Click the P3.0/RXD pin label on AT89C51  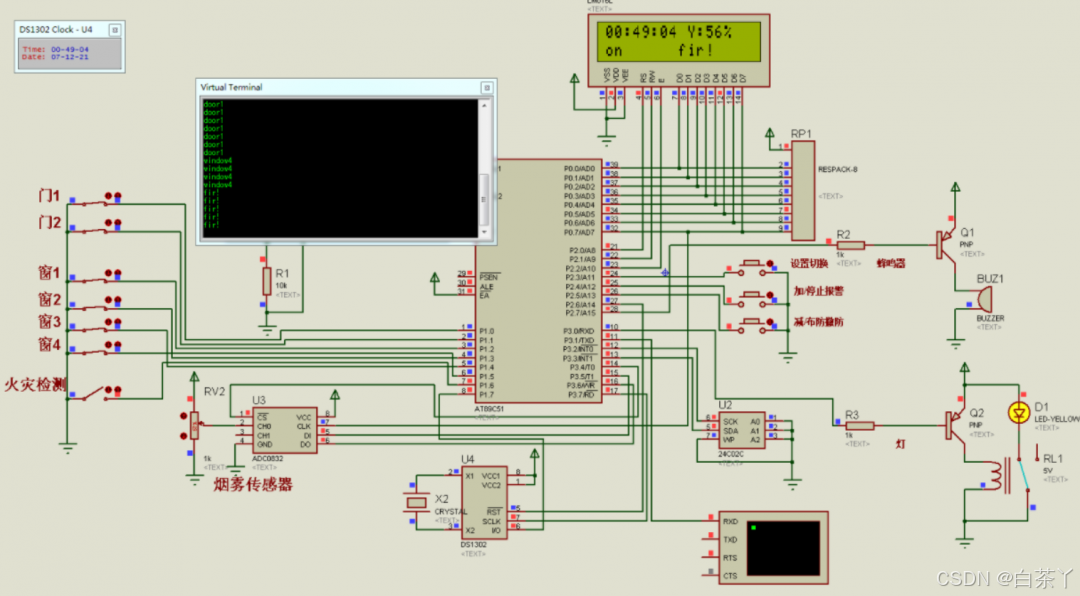coord(579,331)
